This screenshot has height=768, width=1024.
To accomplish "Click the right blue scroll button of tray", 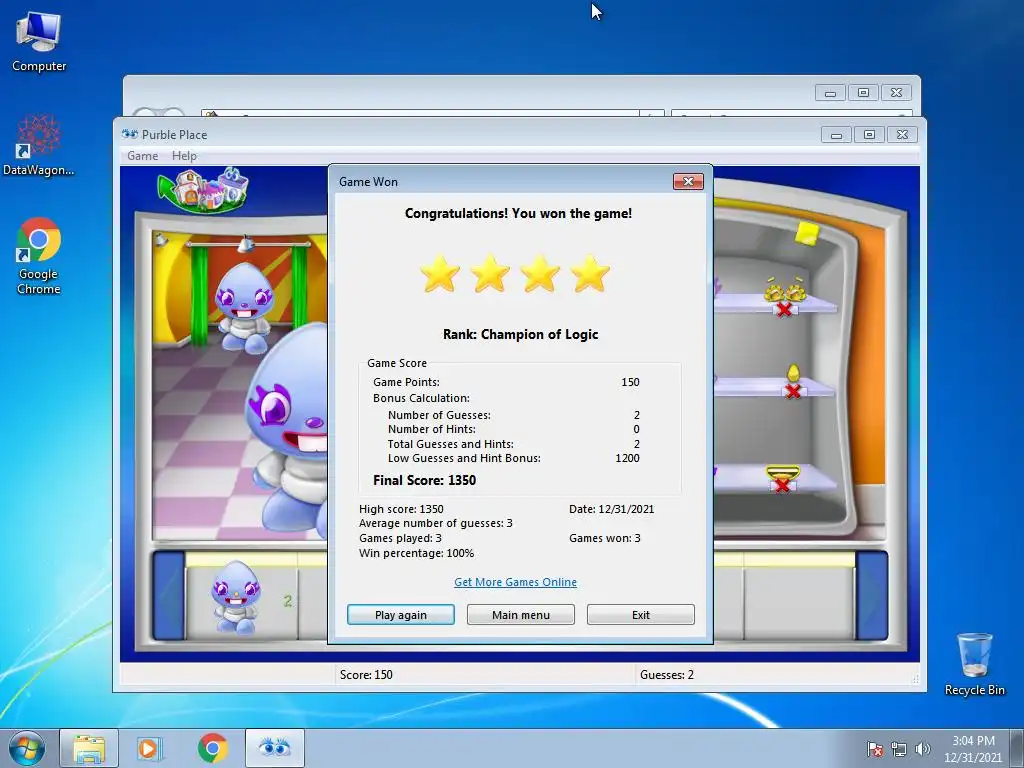I will tap(872, 595).
